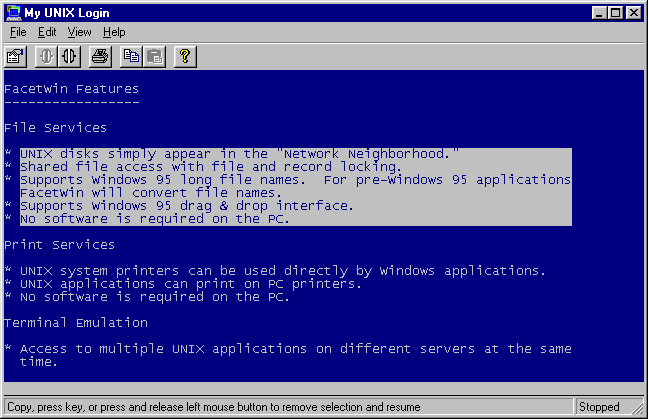The width and height of the screenshot is (648, 419).
Task: Click the 'Terminal Emulation' heading text
Action: pyautogui.click(x=76, y=322)
